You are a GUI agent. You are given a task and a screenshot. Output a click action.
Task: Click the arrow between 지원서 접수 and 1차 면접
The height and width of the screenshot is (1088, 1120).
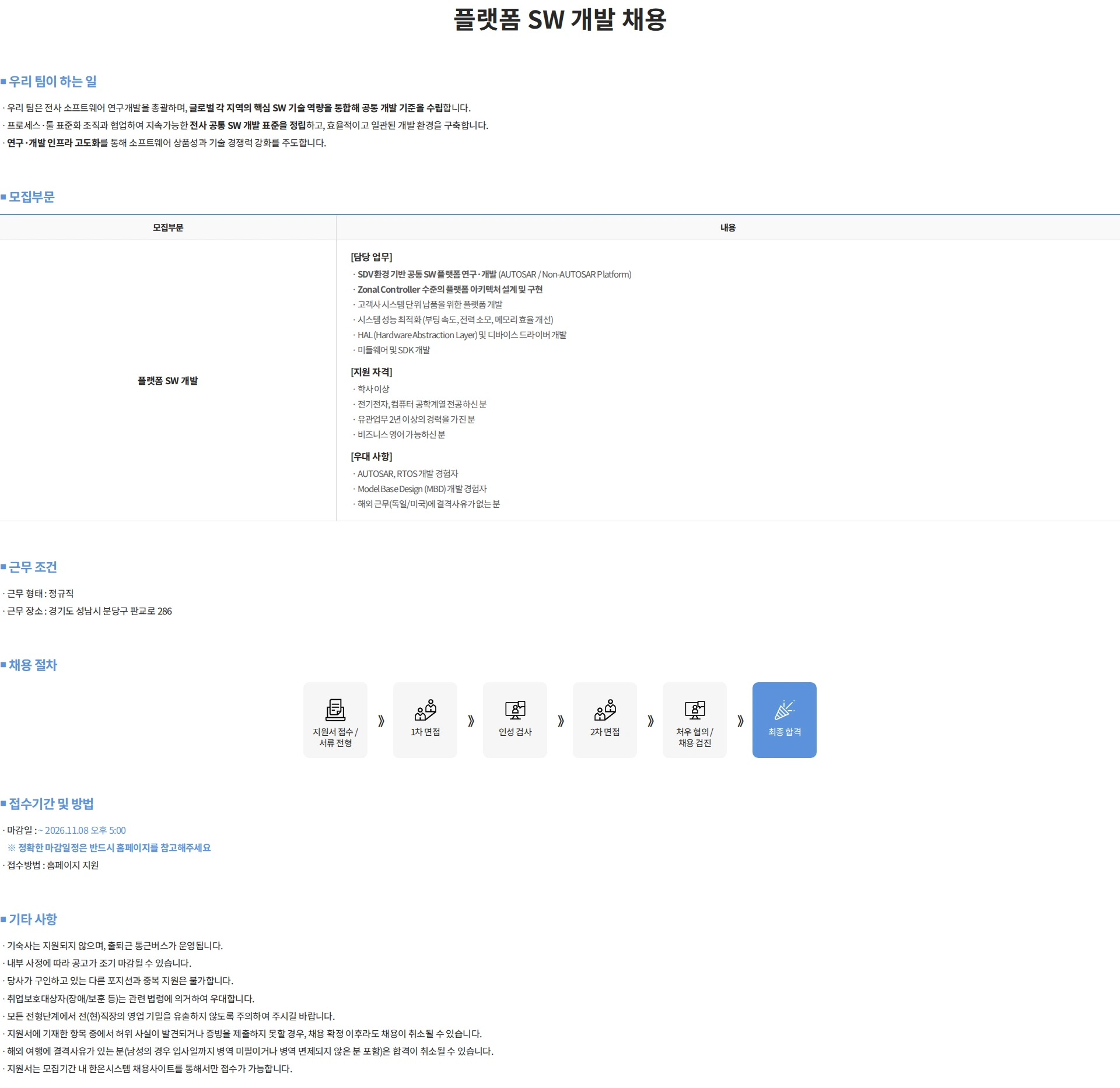381,721
